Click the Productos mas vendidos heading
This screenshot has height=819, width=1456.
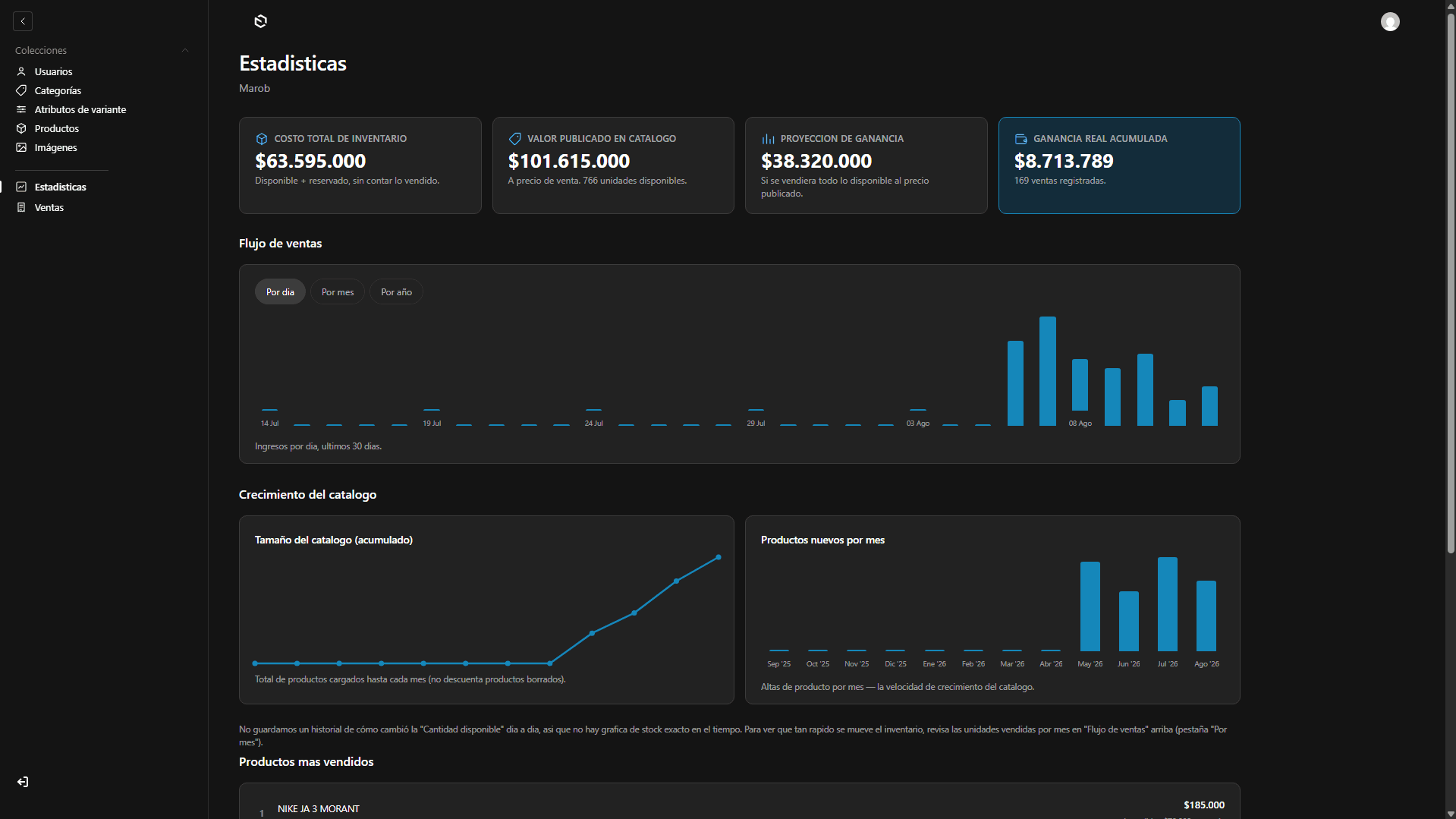[307, 762]
